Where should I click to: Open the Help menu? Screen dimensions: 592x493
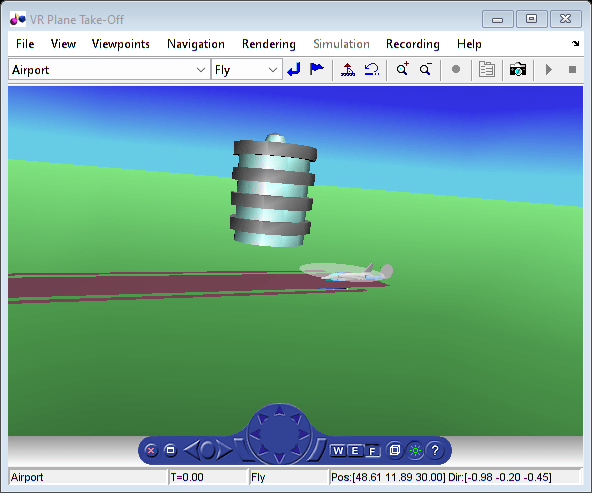pyautogui.click(x=469, y=44)
